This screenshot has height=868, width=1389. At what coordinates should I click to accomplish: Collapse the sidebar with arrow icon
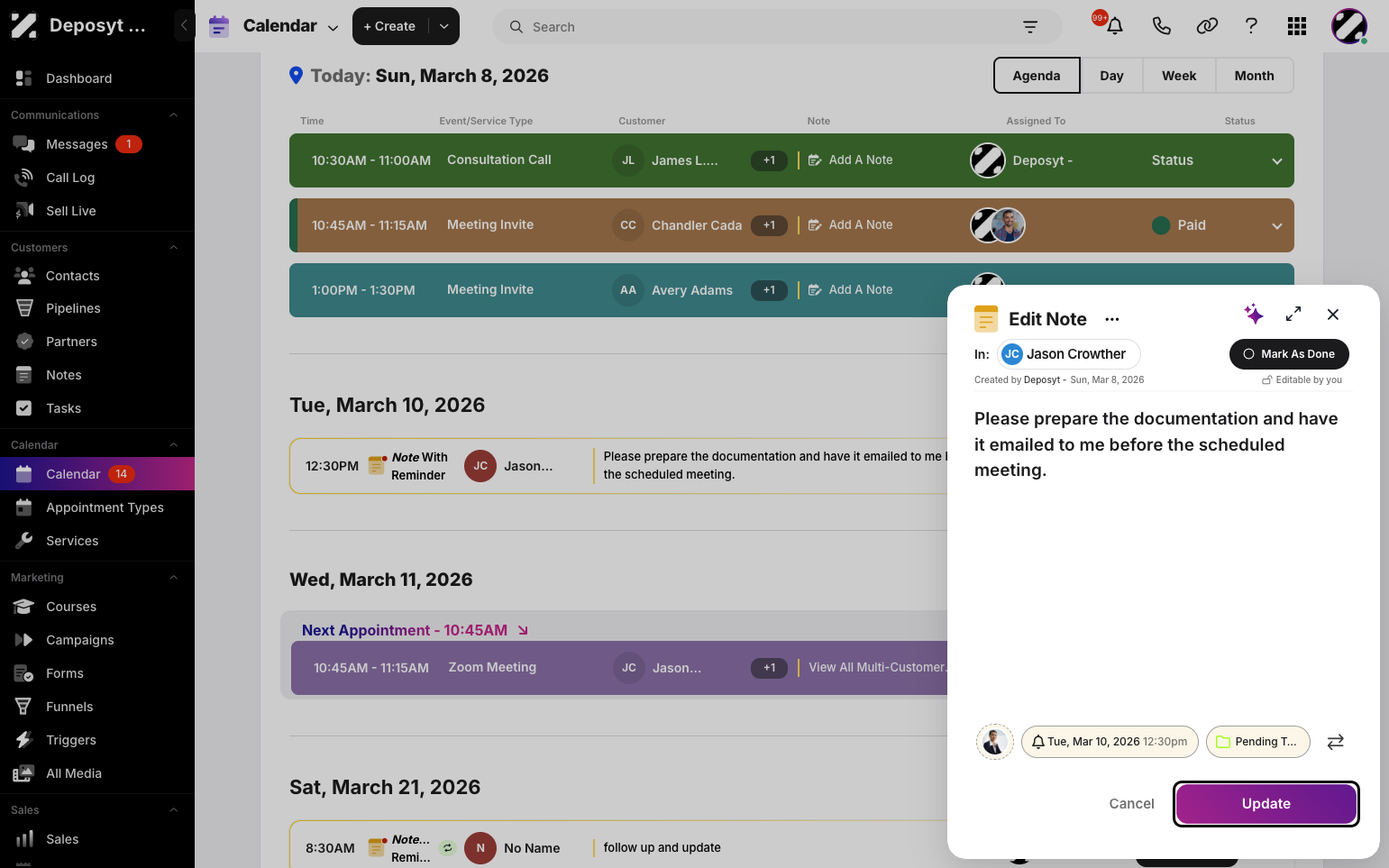click(184, 25)
